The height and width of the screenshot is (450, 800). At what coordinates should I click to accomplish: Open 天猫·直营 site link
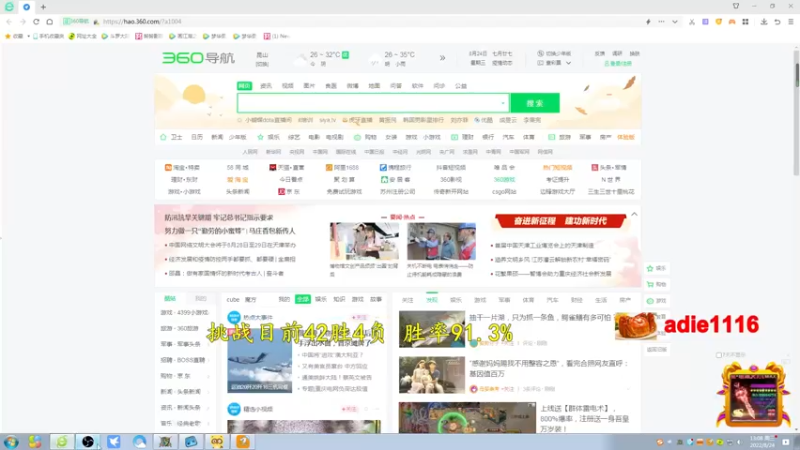287,167
